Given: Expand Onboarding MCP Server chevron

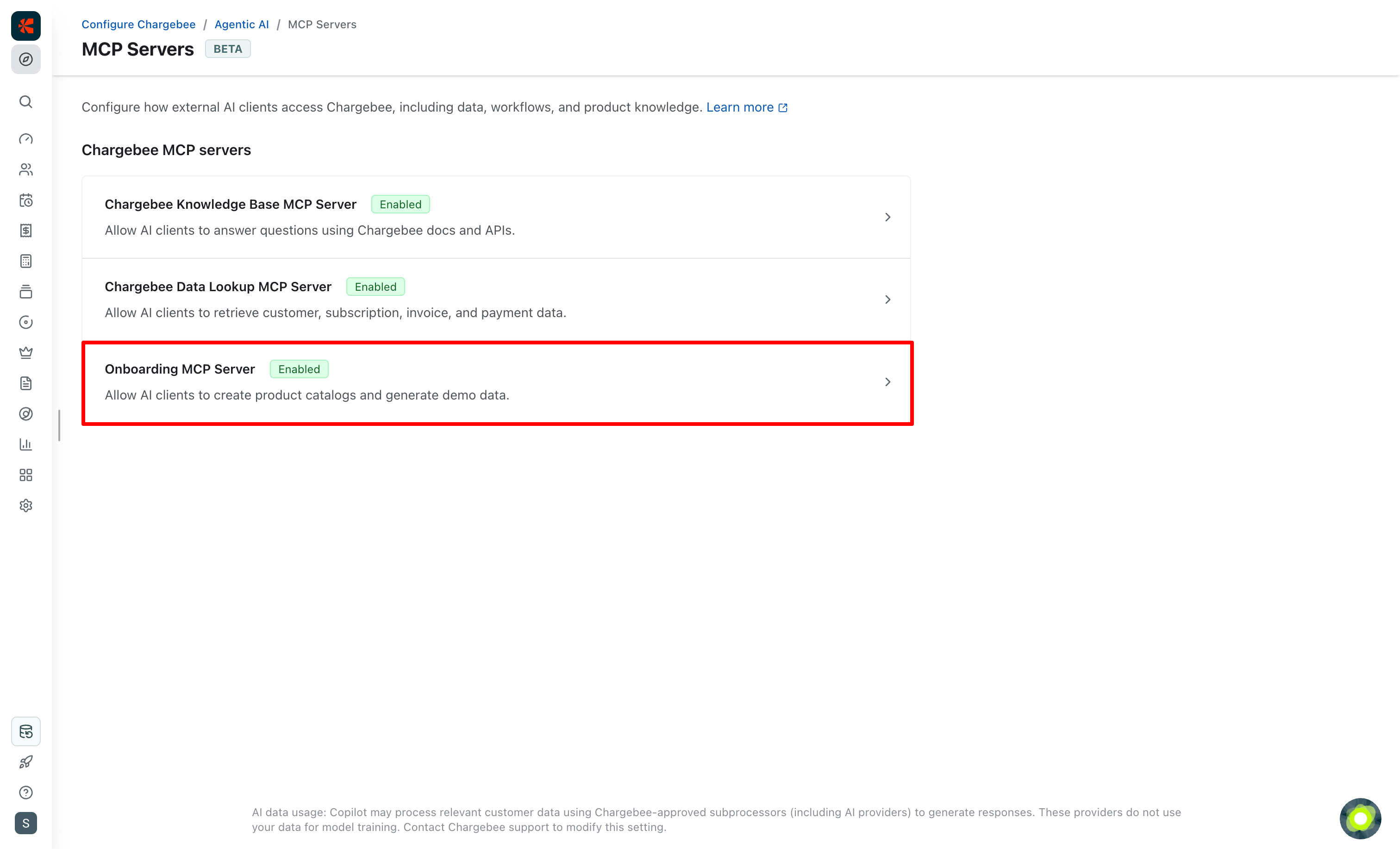Looking at the screenshot, I should (887, 382).
